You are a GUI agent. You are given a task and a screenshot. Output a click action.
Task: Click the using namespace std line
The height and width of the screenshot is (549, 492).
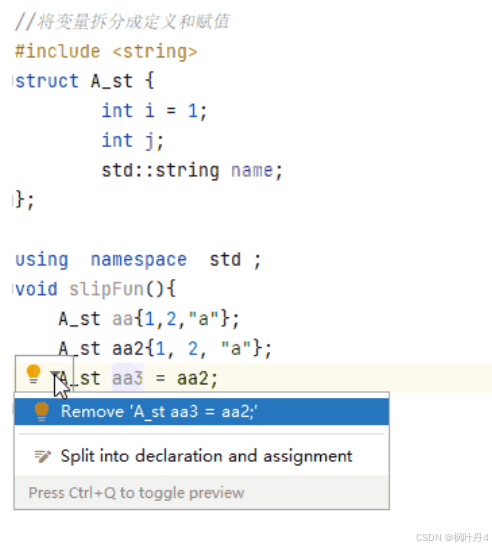[138, 260]
